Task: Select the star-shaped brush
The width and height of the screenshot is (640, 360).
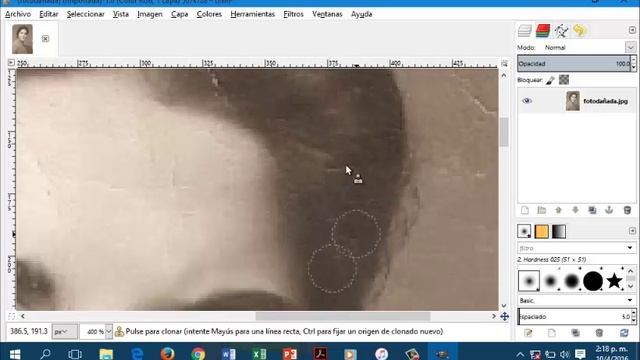Action: tap(614, 281)
